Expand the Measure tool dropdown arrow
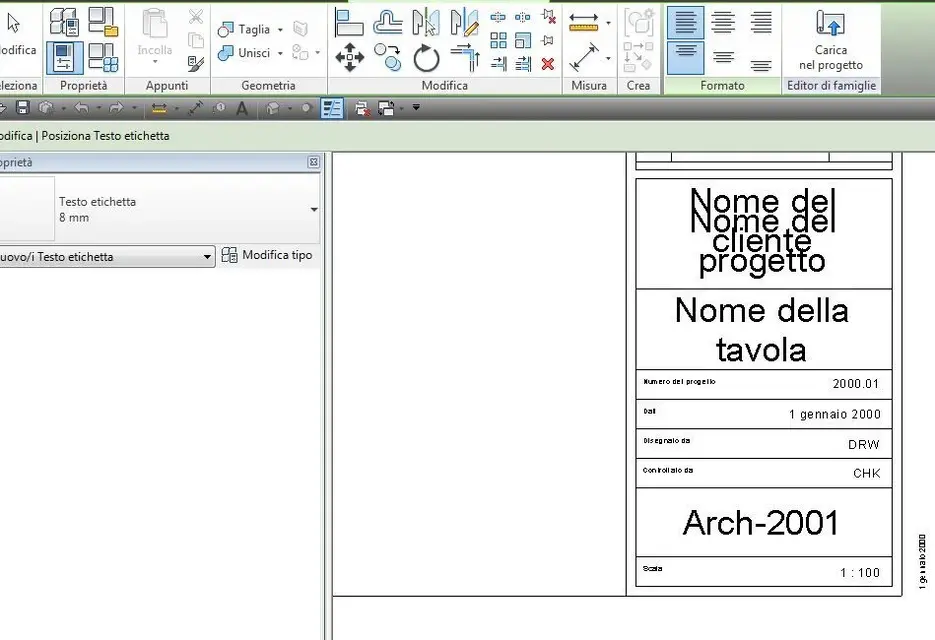 608,24
